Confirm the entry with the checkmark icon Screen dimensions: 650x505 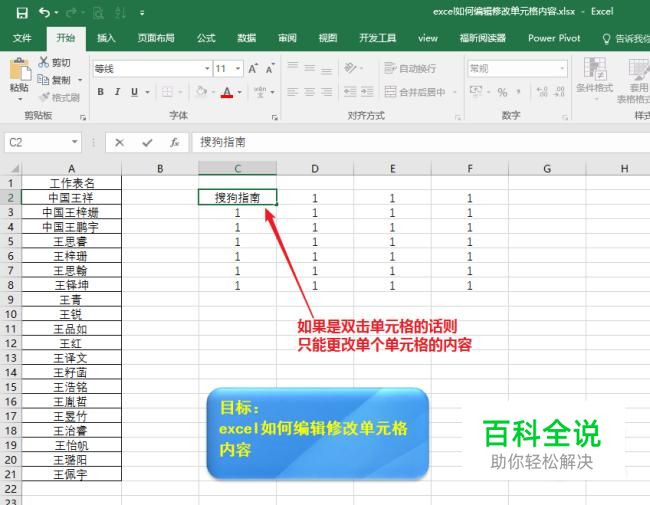(147, 143)
